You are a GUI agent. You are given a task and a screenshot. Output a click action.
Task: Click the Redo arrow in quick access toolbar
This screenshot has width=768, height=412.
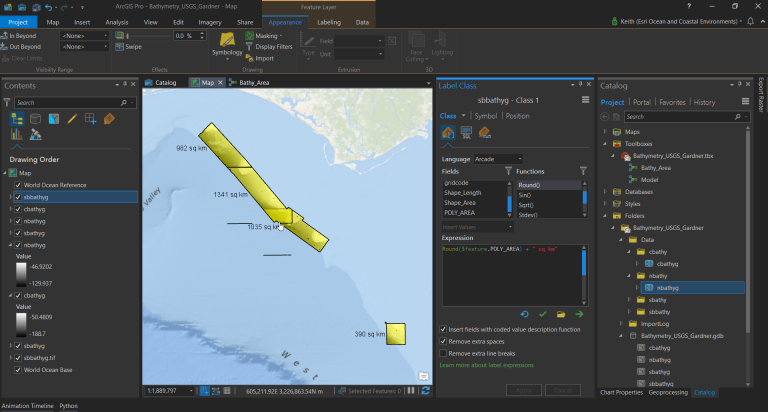(64, 7)
